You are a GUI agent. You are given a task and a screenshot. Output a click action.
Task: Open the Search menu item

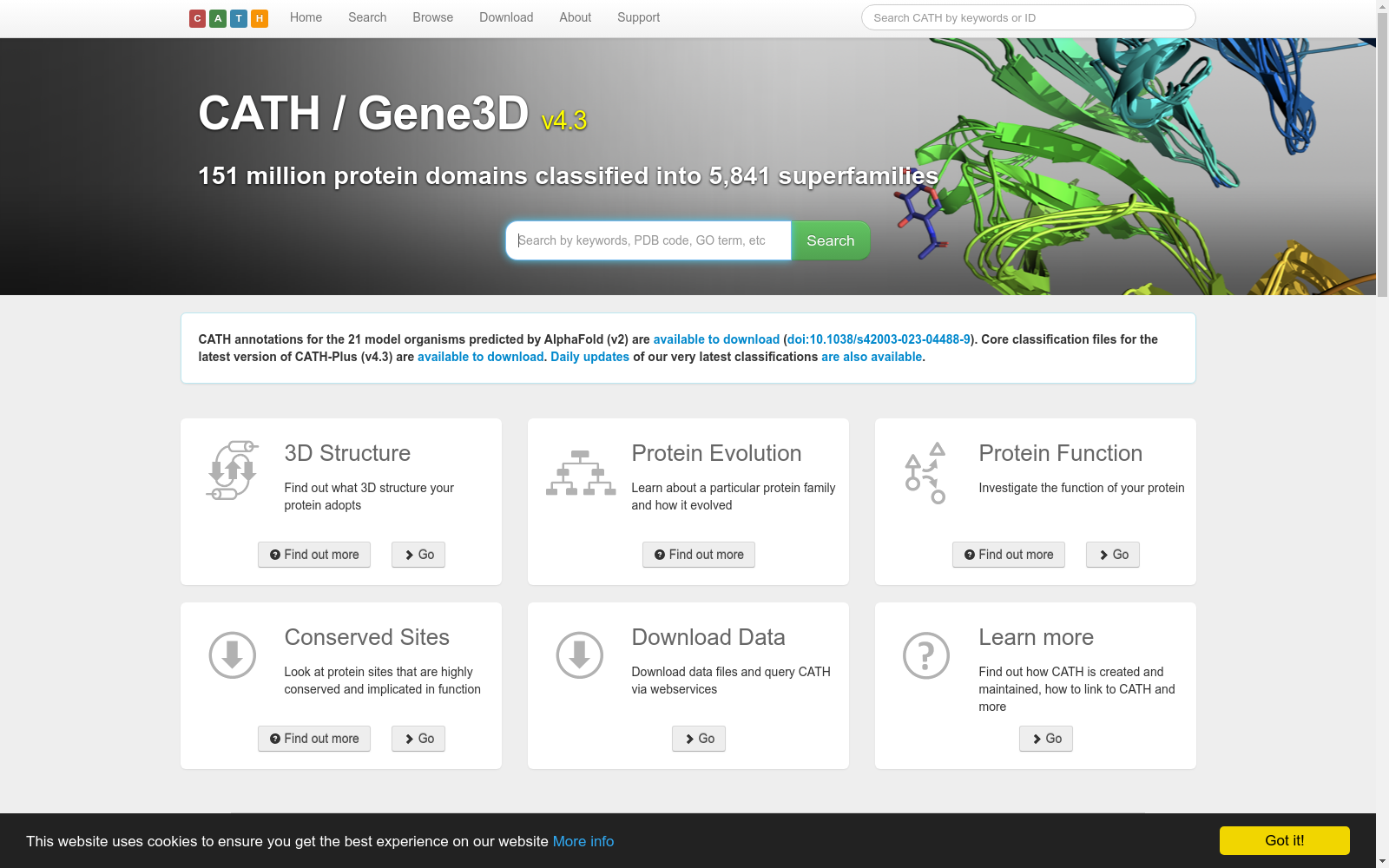pos(367,17)
